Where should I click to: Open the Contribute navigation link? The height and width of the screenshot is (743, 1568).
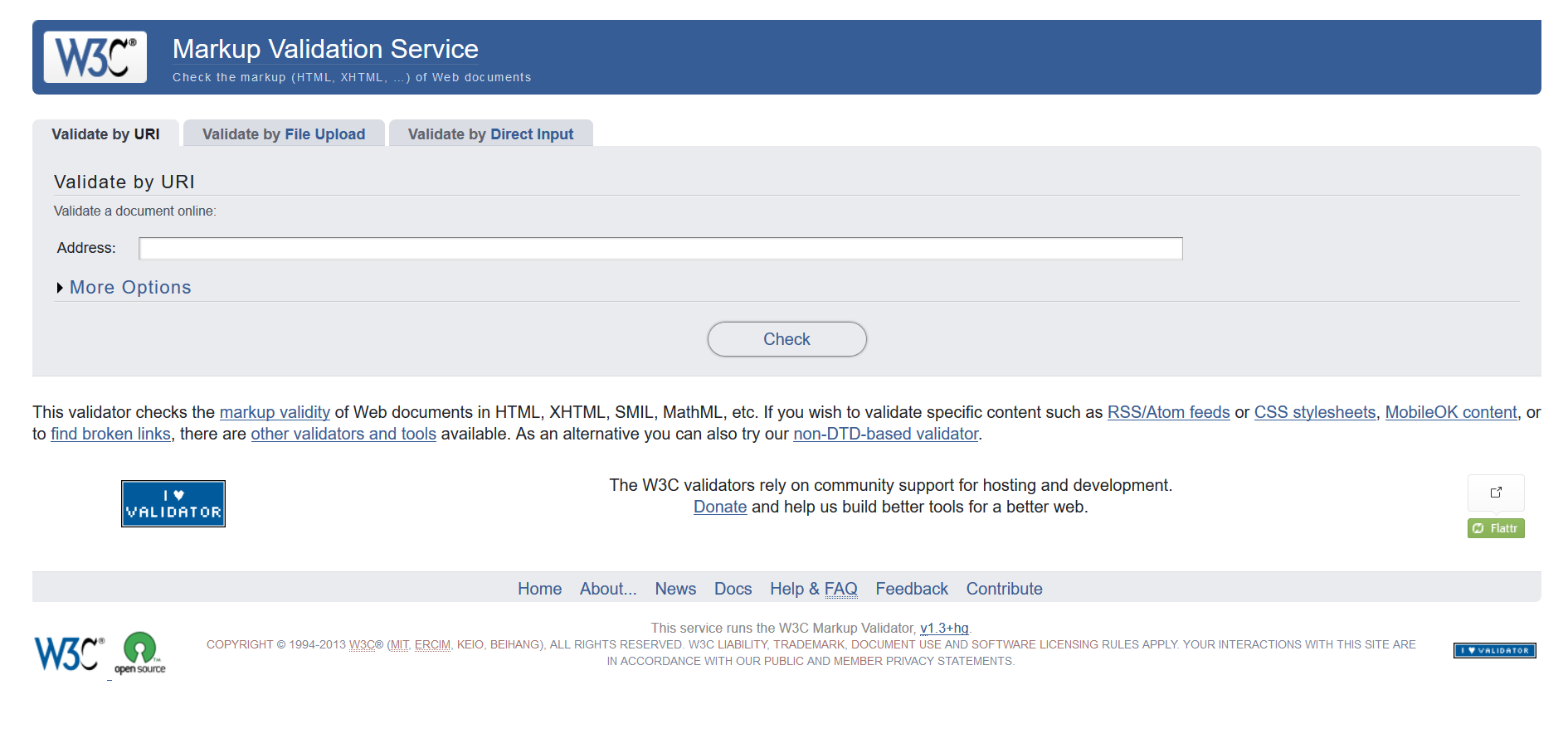[x=1004, y=589]
